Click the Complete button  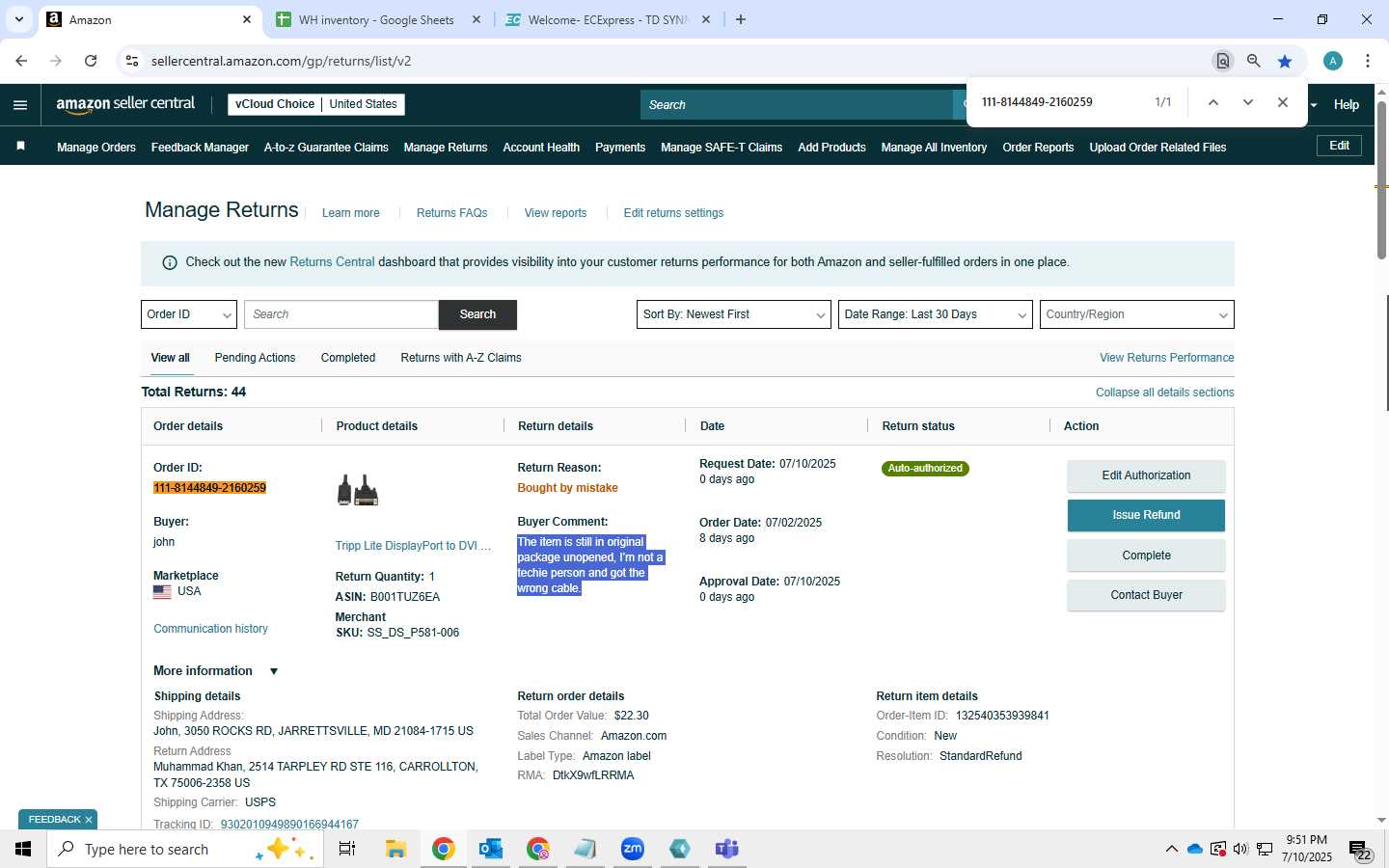1146,556
